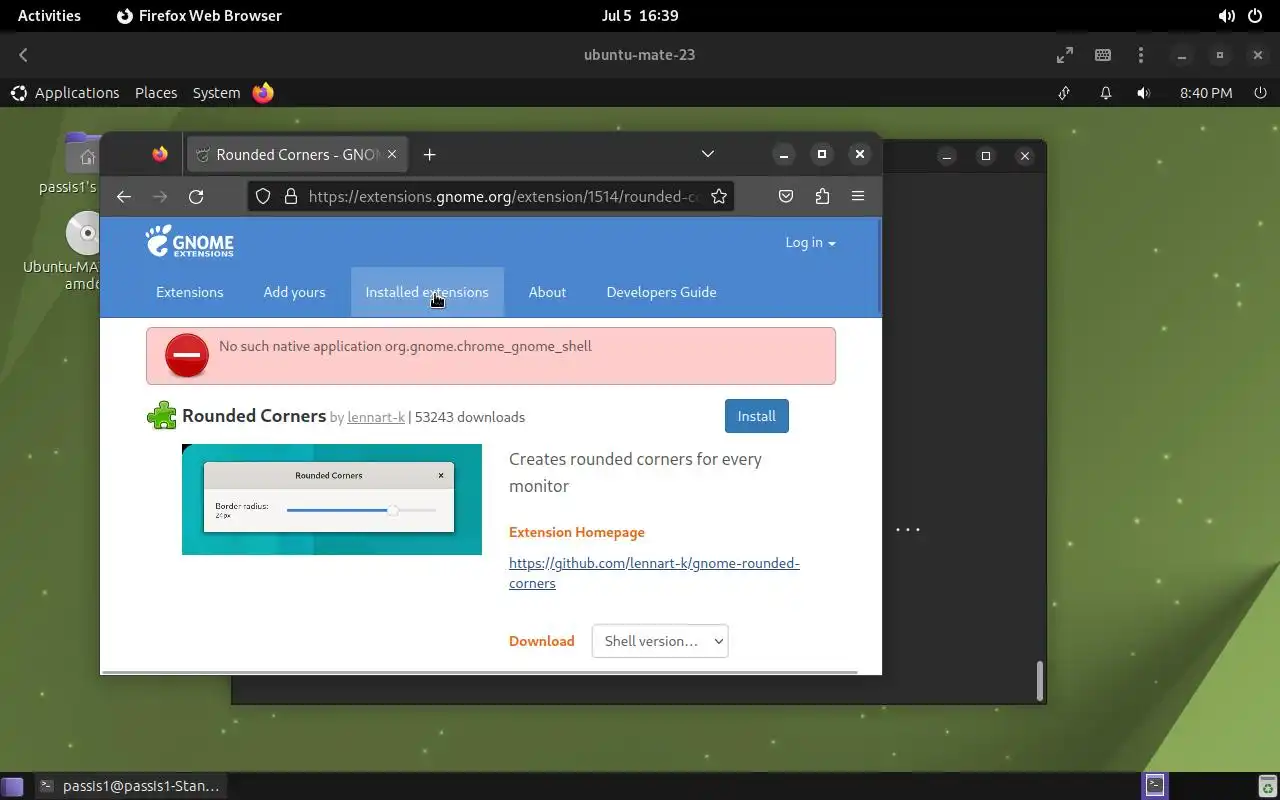Screen dimensions: 1280x800
Task: Open lennart-k author link
Action: coord(376,417)
